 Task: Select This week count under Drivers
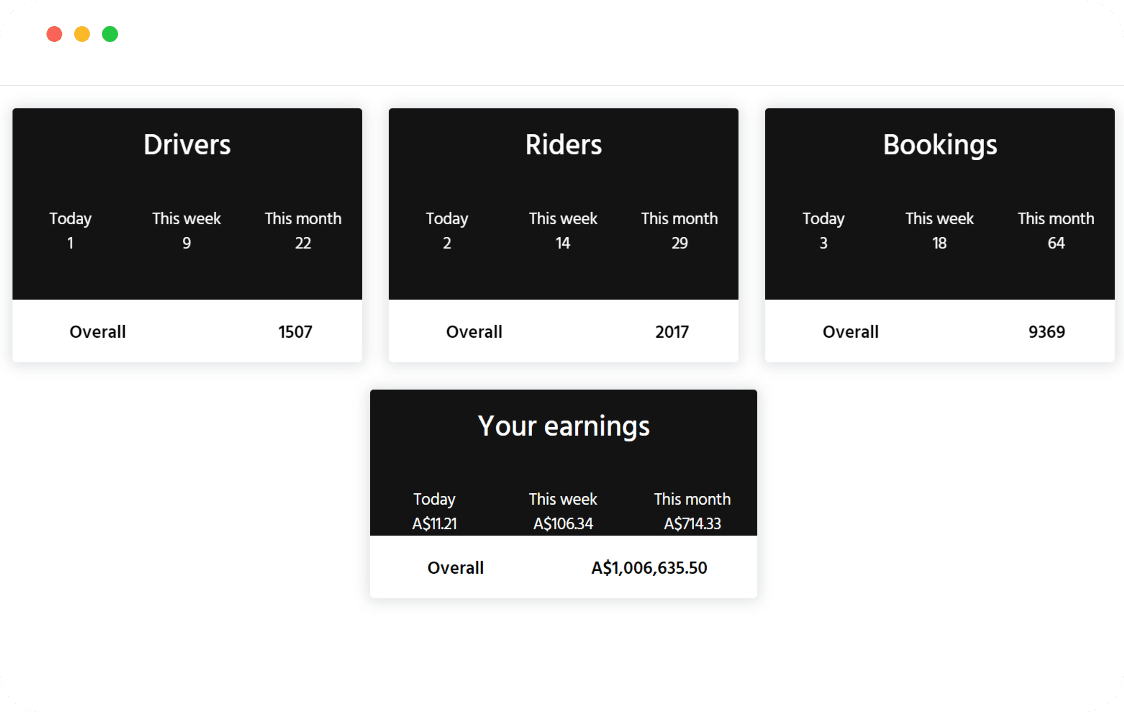pos(186,242)
